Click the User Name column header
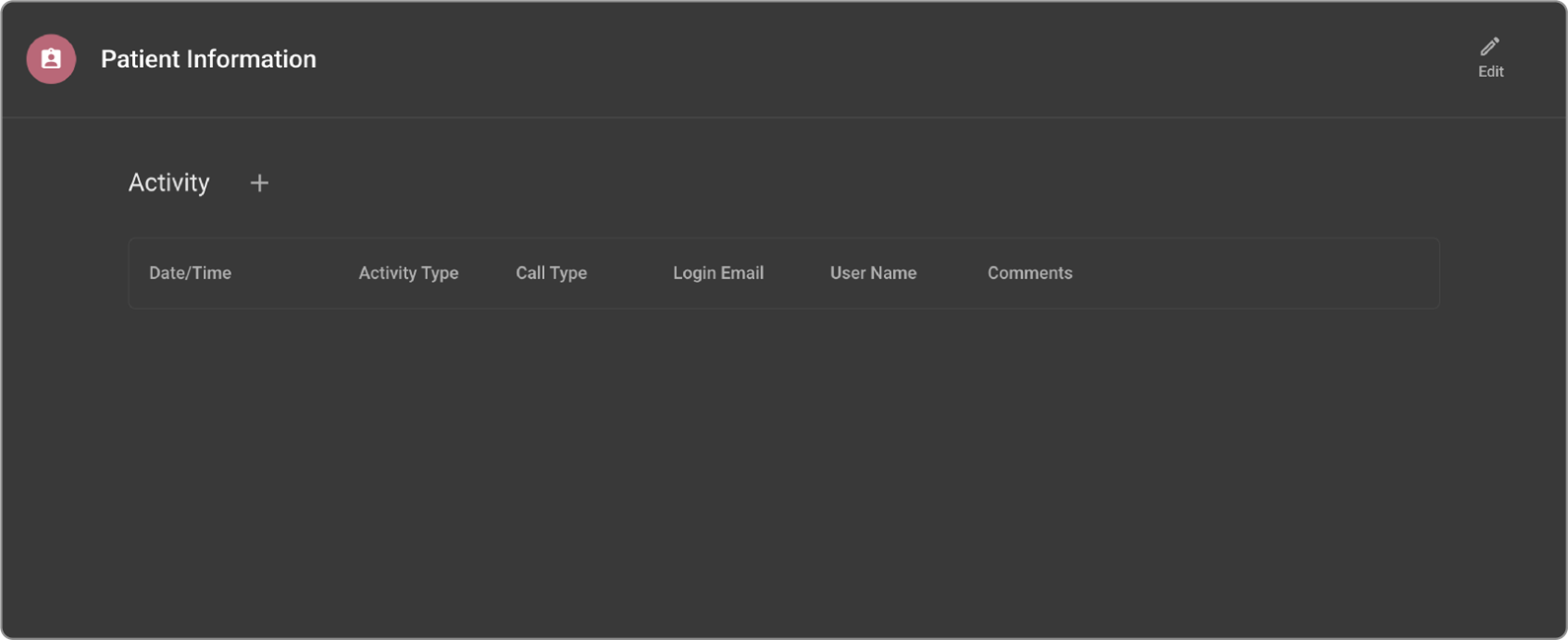Viewport: 1568px width, 640px height. click(x=872, y=273)
